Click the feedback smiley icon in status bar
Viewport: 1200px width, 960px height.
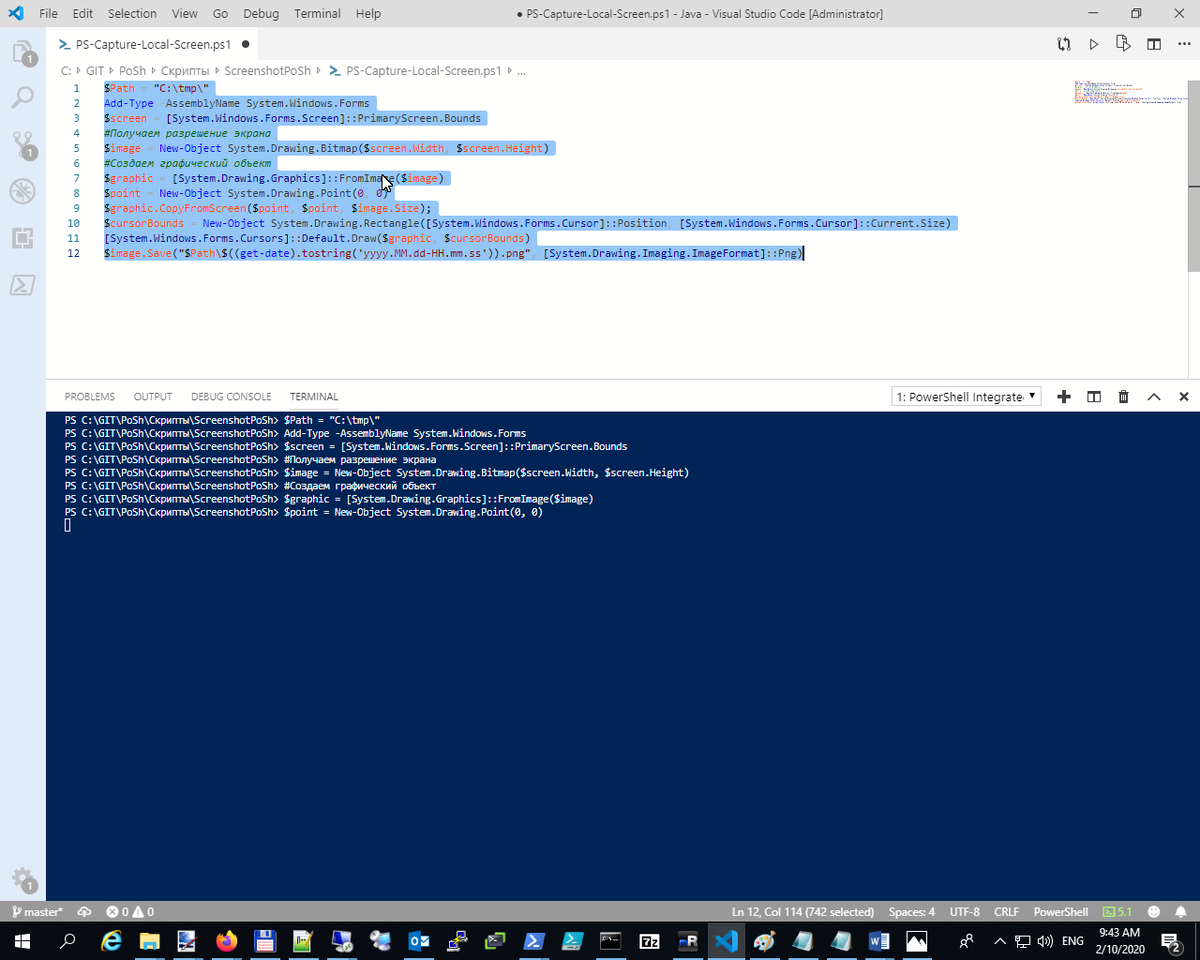pyautogui.click(x=1155, y=912)
